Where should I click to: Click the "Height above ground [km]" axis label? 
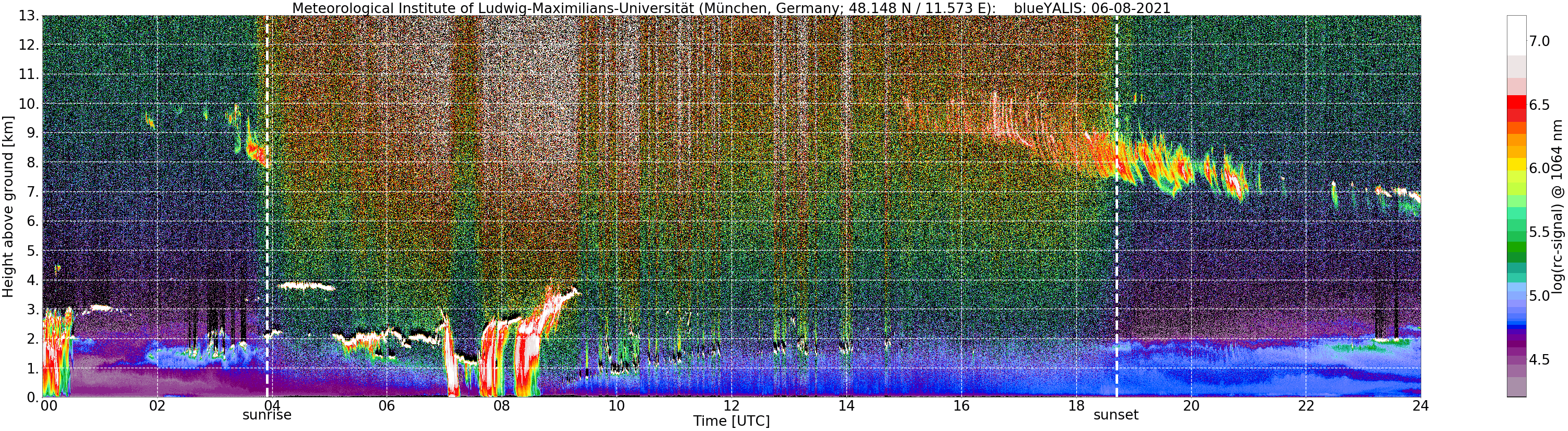tap(8, 206)
